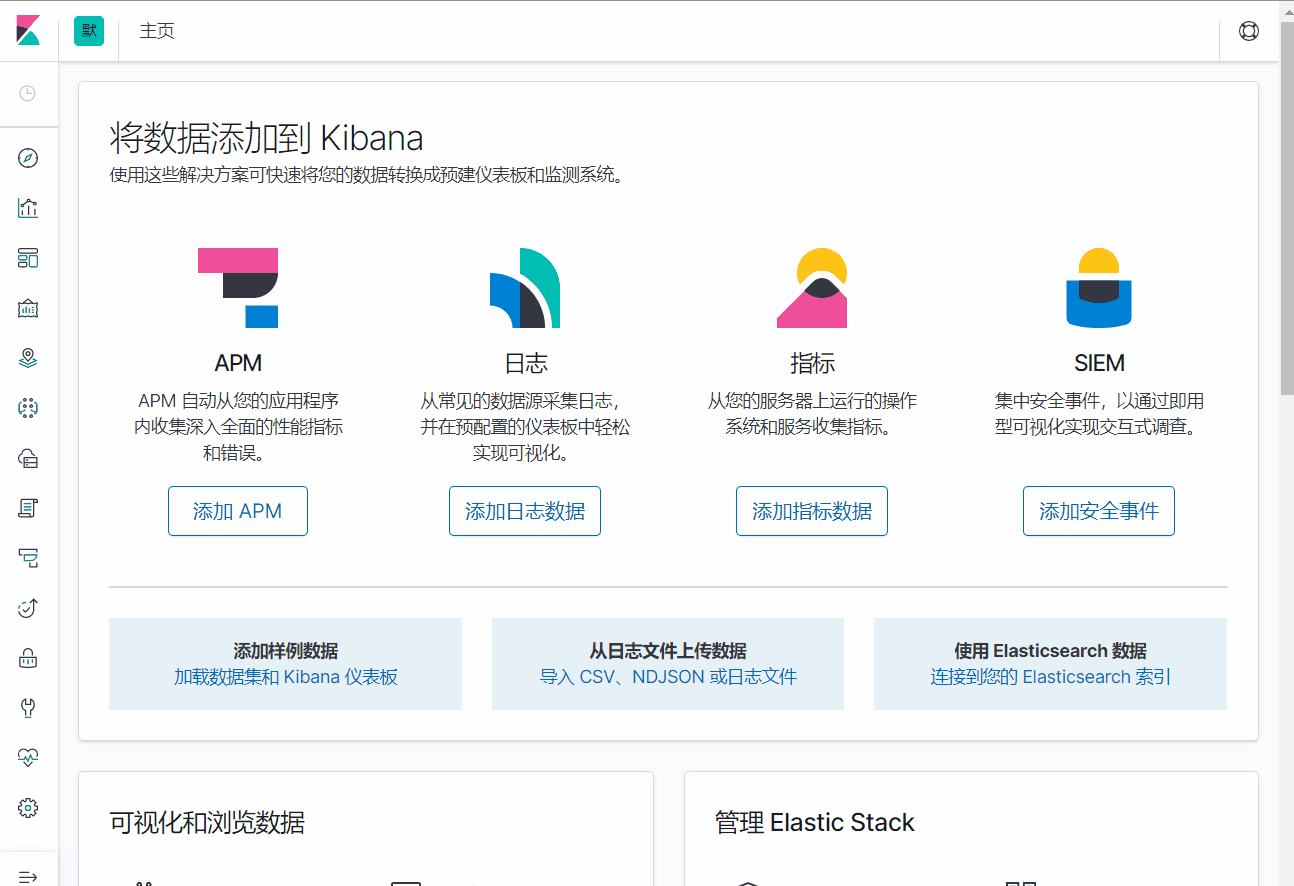The width and height of the screenshot is (1294, 886).
Task: Click the 添加安全事件 button
Action: tap(1099, 511)
